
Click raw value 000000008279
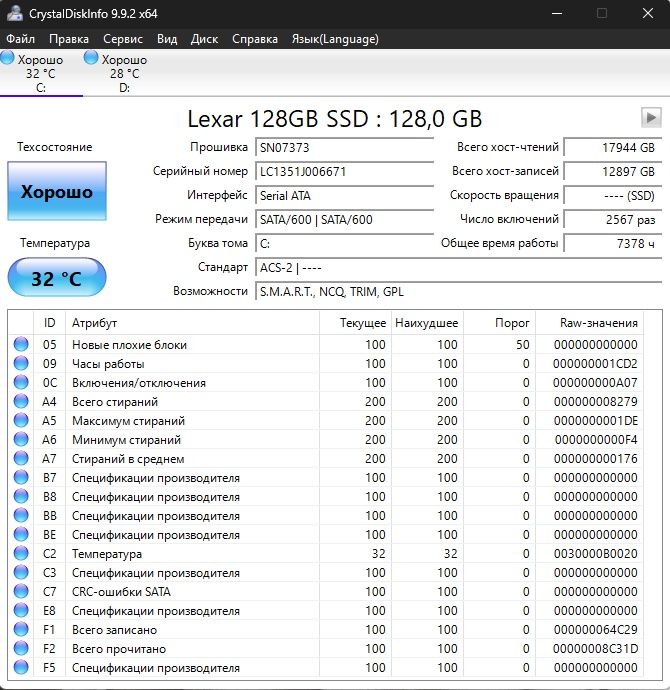tap(595, 401)
